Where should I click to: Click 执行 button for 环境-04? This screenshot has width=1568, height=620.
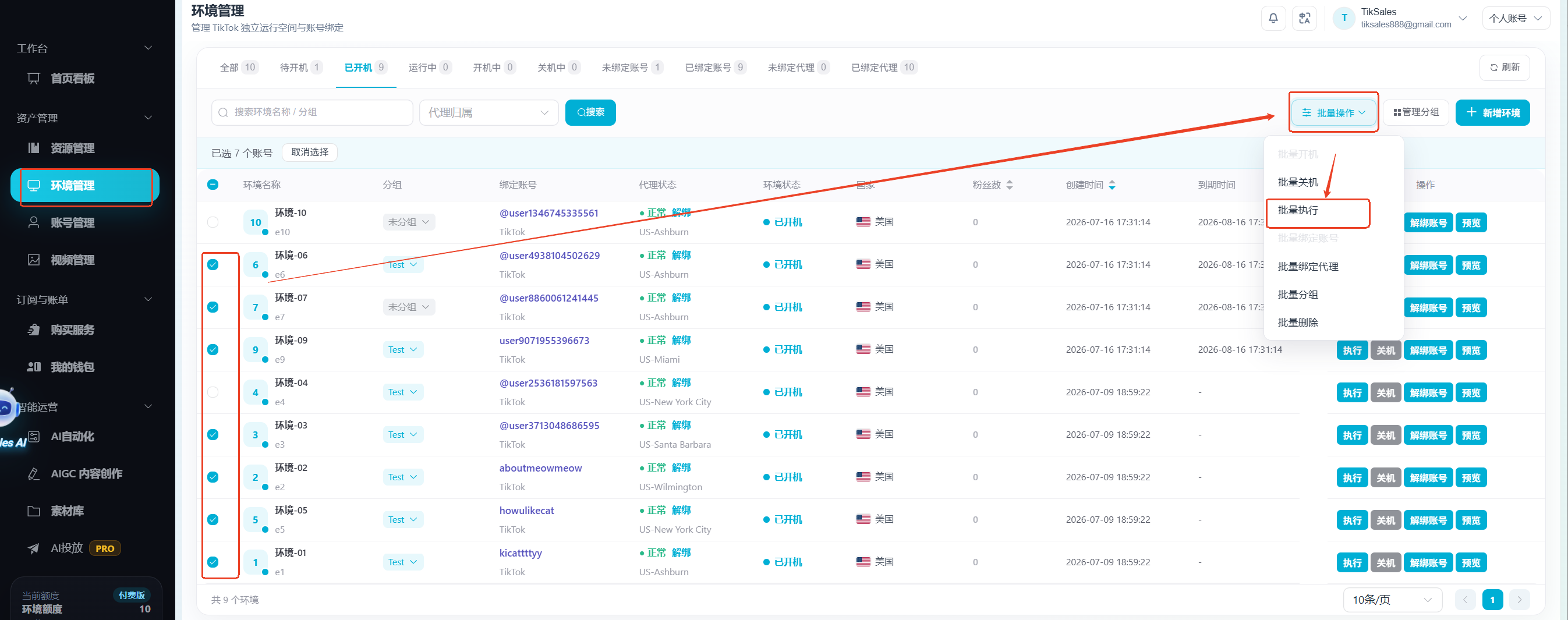pos(1352,393)
